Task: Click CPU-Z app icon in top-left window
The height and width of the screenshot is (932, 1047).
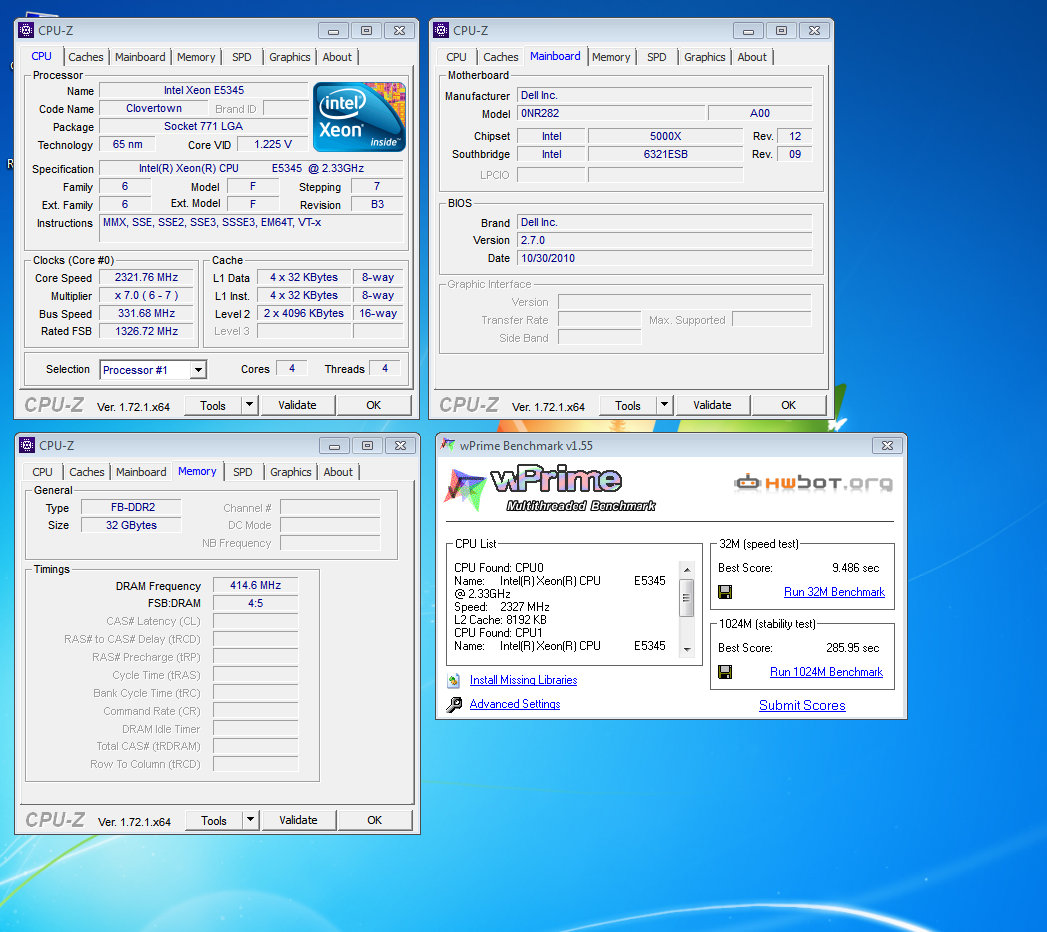Action: click(26, 30)
